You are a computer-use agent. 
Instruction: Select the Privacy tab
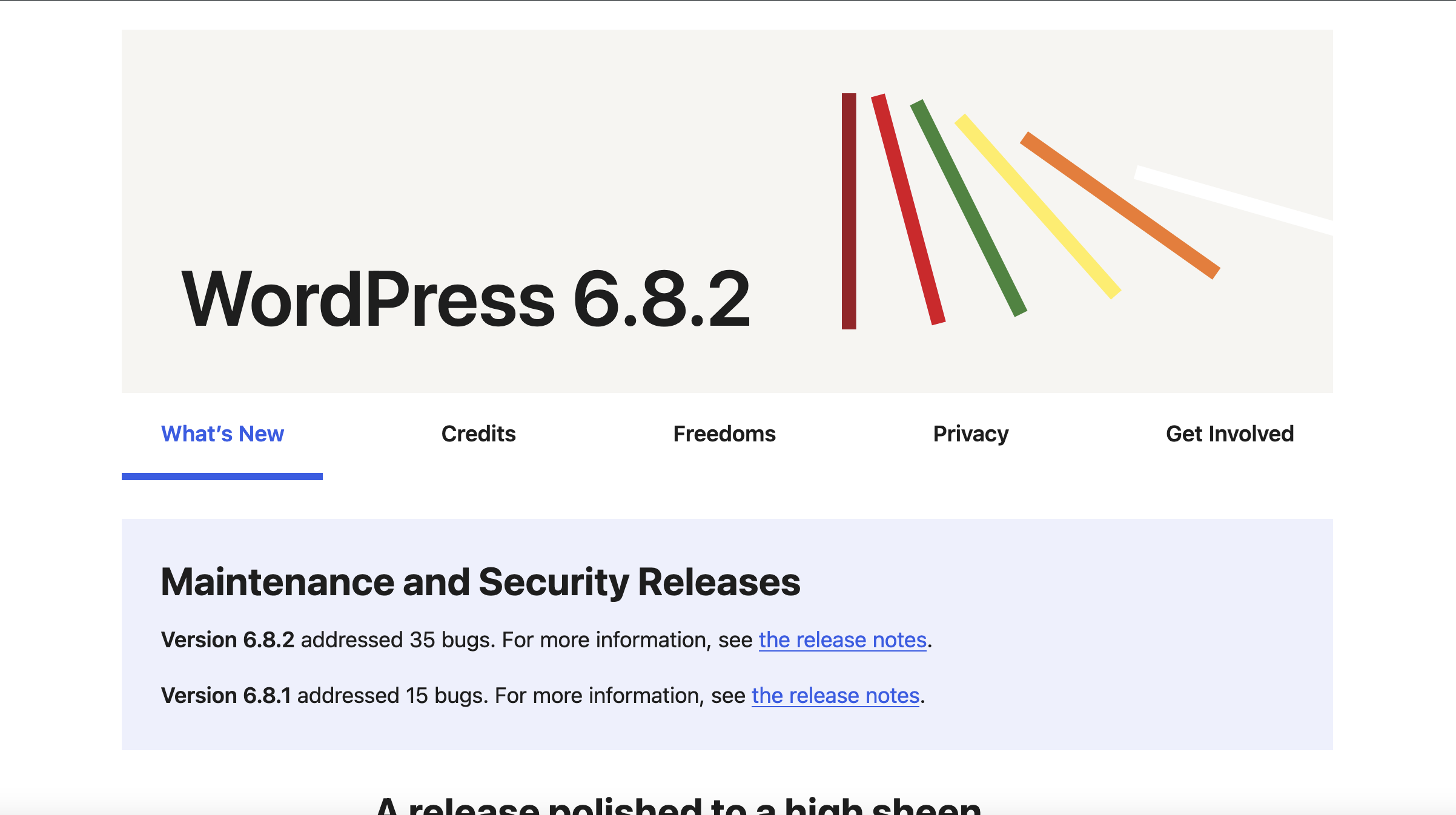point(970,434)
